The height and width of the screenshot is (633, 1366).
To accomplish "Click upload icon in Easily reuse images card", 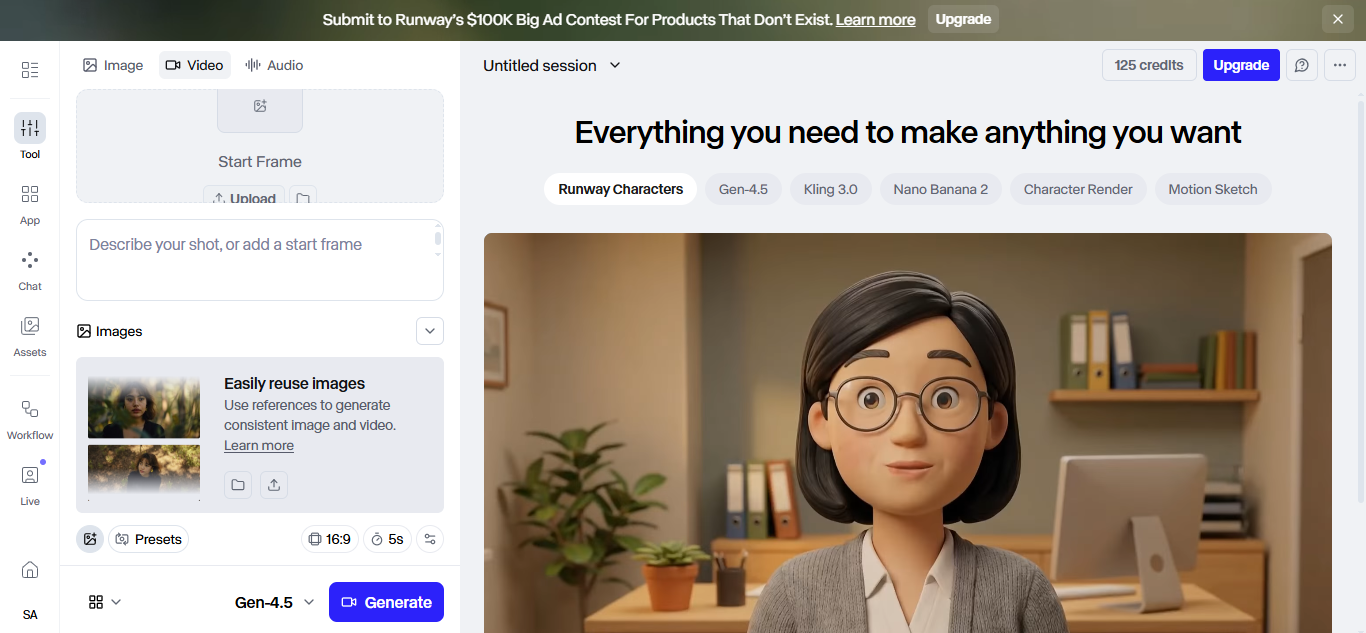I will [x=274, y=485].
